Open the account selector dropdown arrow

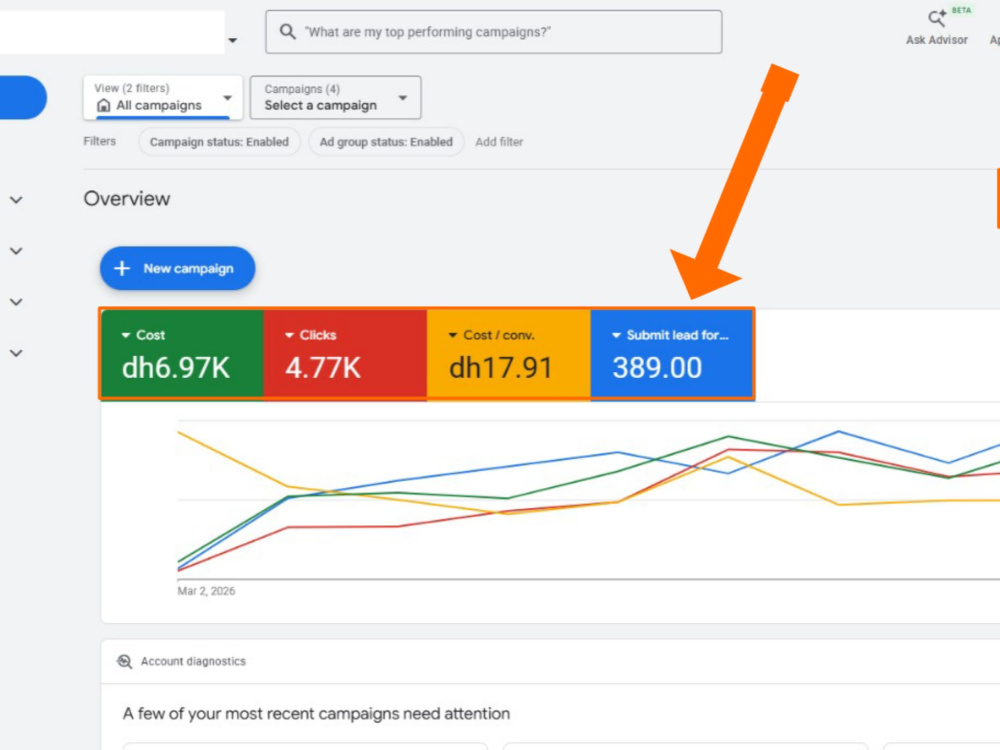[233, 40]
